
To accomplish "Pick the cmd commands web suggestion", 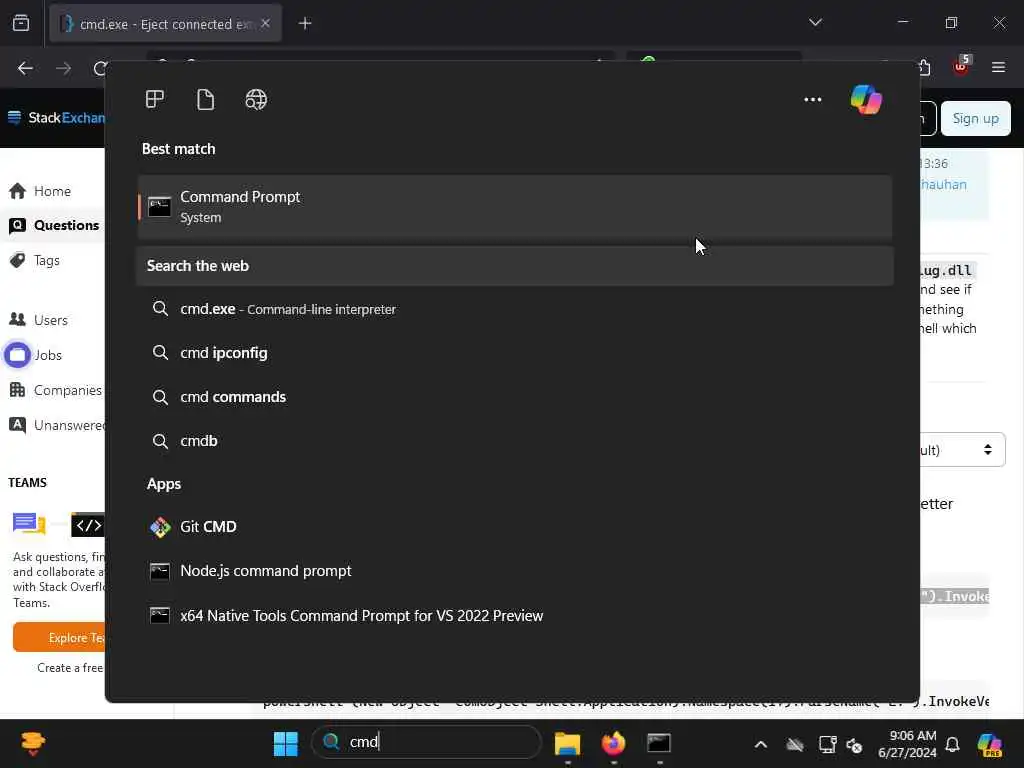I will click(x=515, y=397).
